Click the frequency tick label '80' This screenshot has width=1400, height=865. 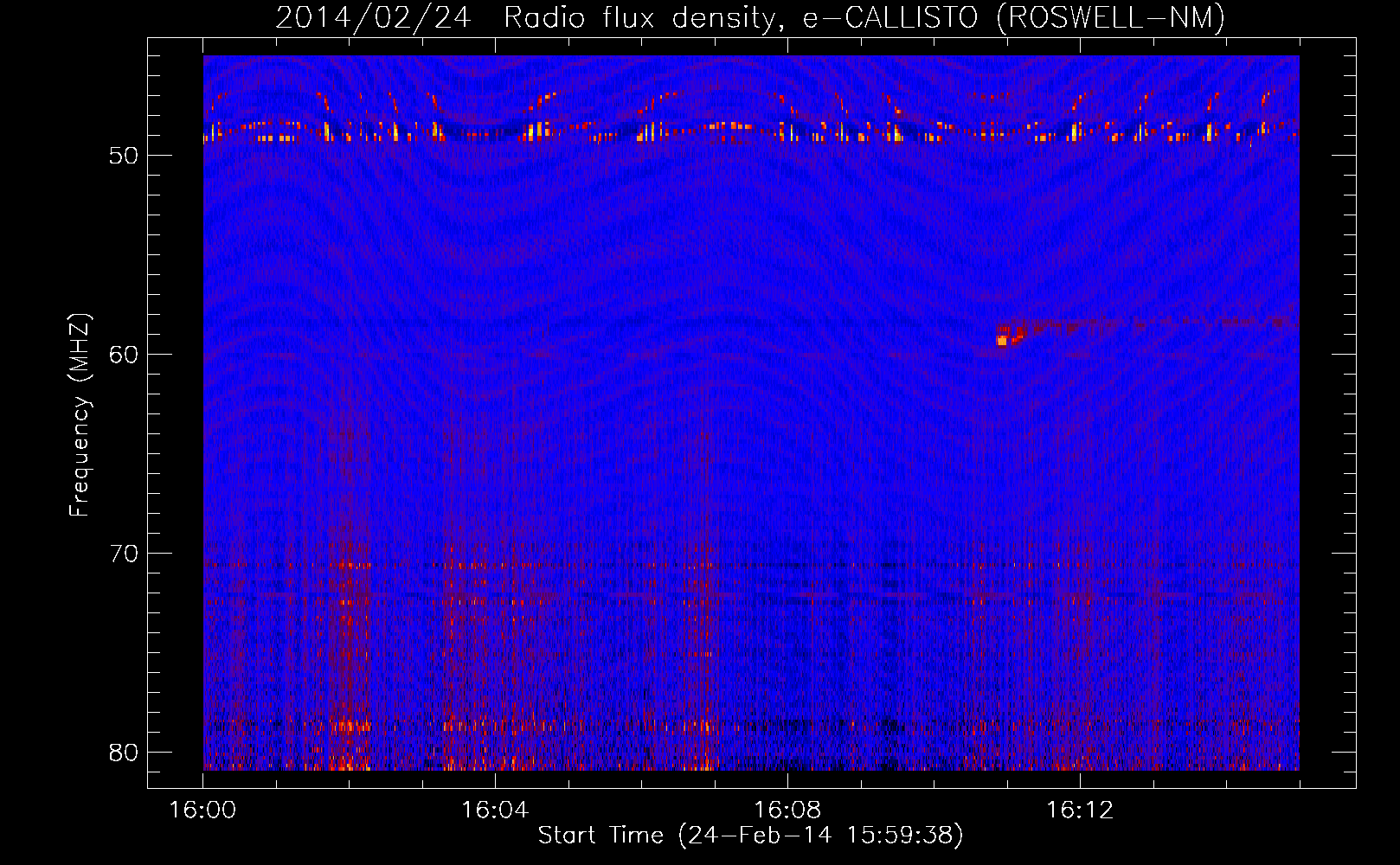tap(125, 753)
